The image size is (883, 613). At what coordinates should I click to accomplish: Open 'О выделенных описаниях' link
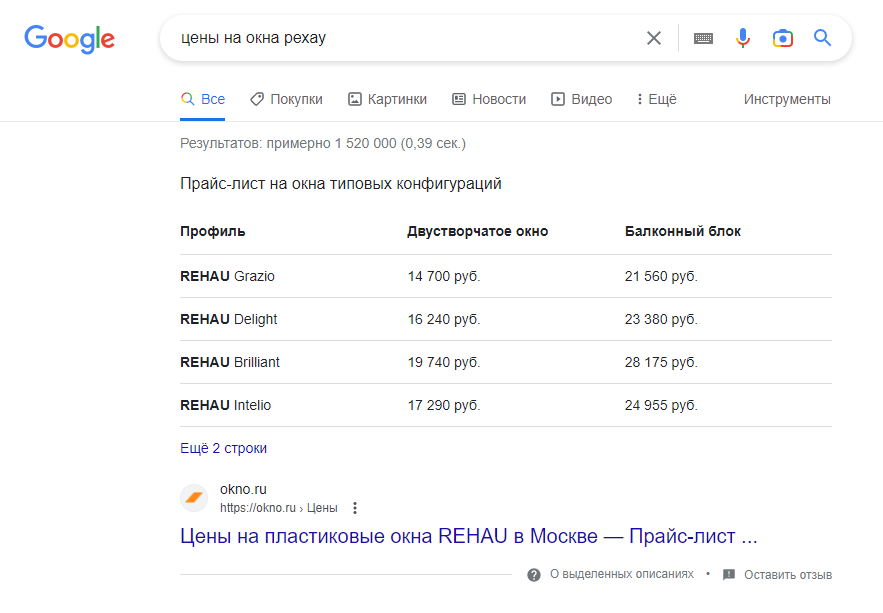pyautogui.click(x=622, y=574)
